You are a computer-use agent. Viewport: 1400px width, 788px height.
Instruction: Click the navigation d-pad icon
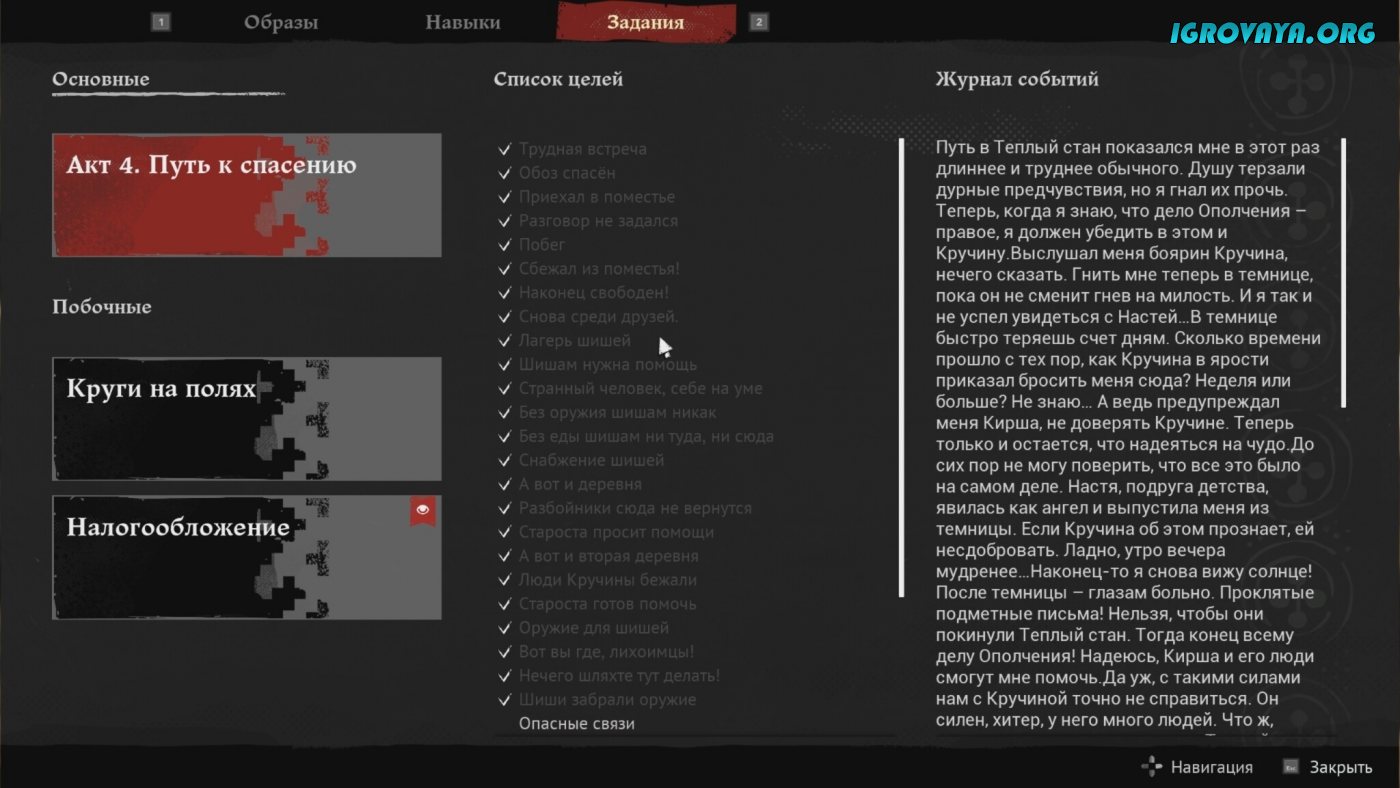click(x=1152, y=767)
